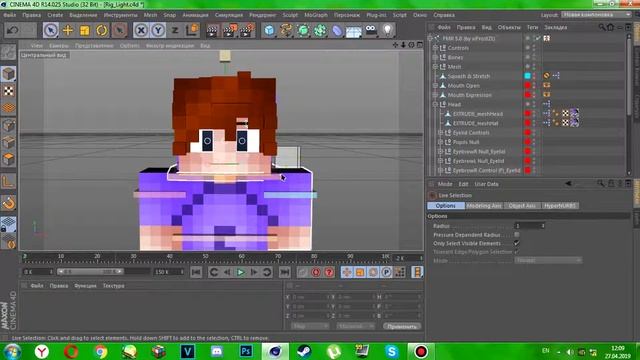The width and height of the screenshot is (640, 360).
Task: Select the Live Selection tool
Action: (x=51, y=30)
